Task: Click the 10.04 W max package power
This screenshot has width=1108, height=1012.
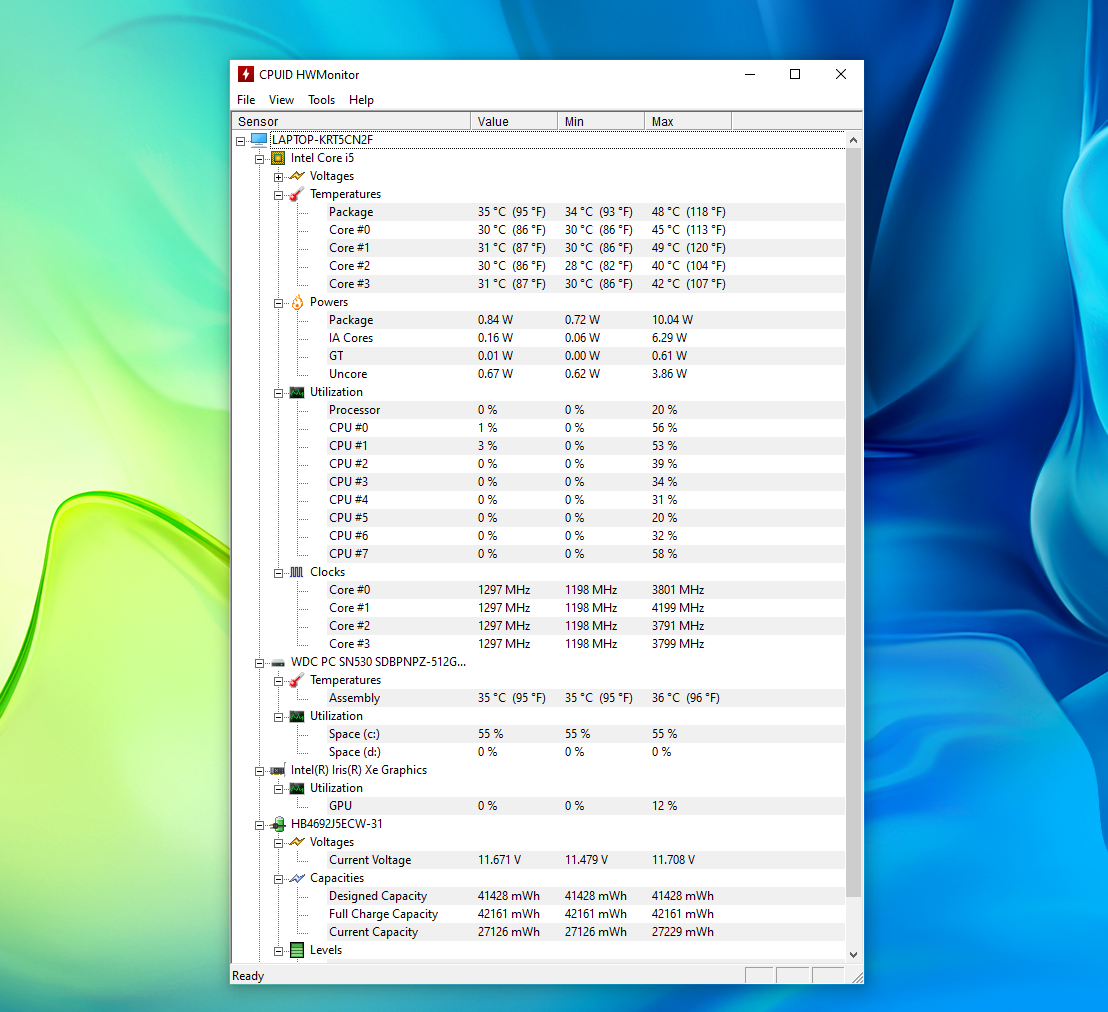Action: pos(672,320)
